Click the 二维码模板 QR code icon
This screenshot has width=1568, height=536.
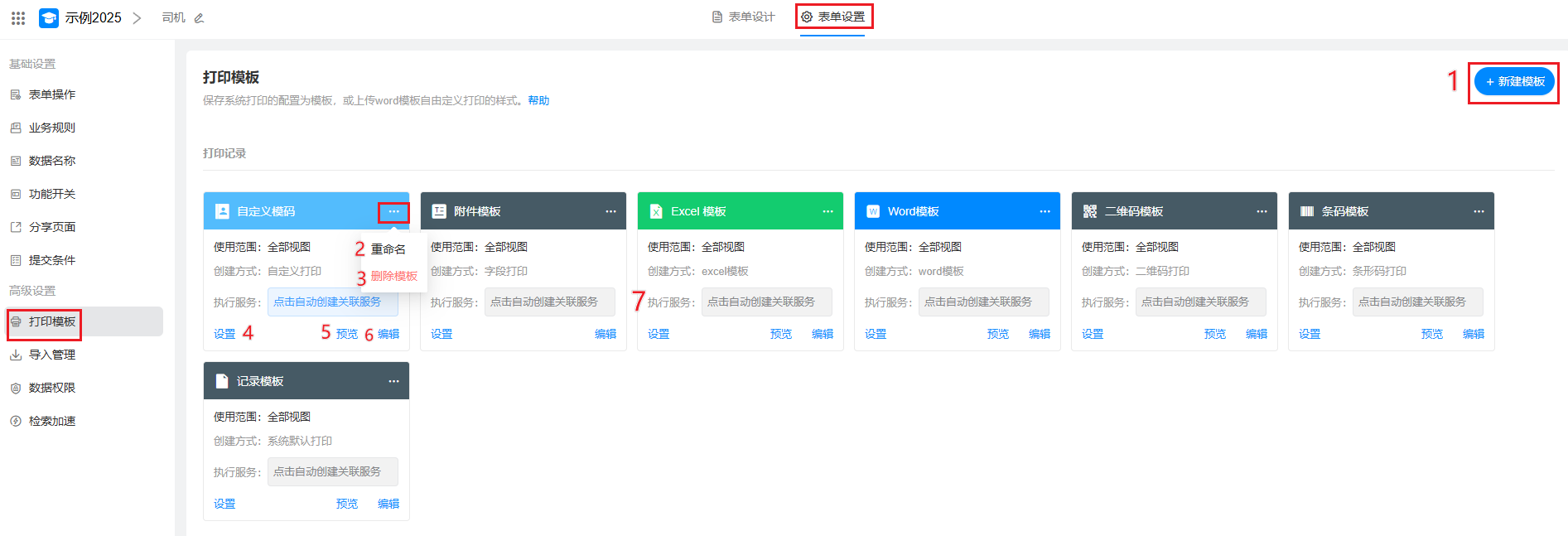point(1089,211)
